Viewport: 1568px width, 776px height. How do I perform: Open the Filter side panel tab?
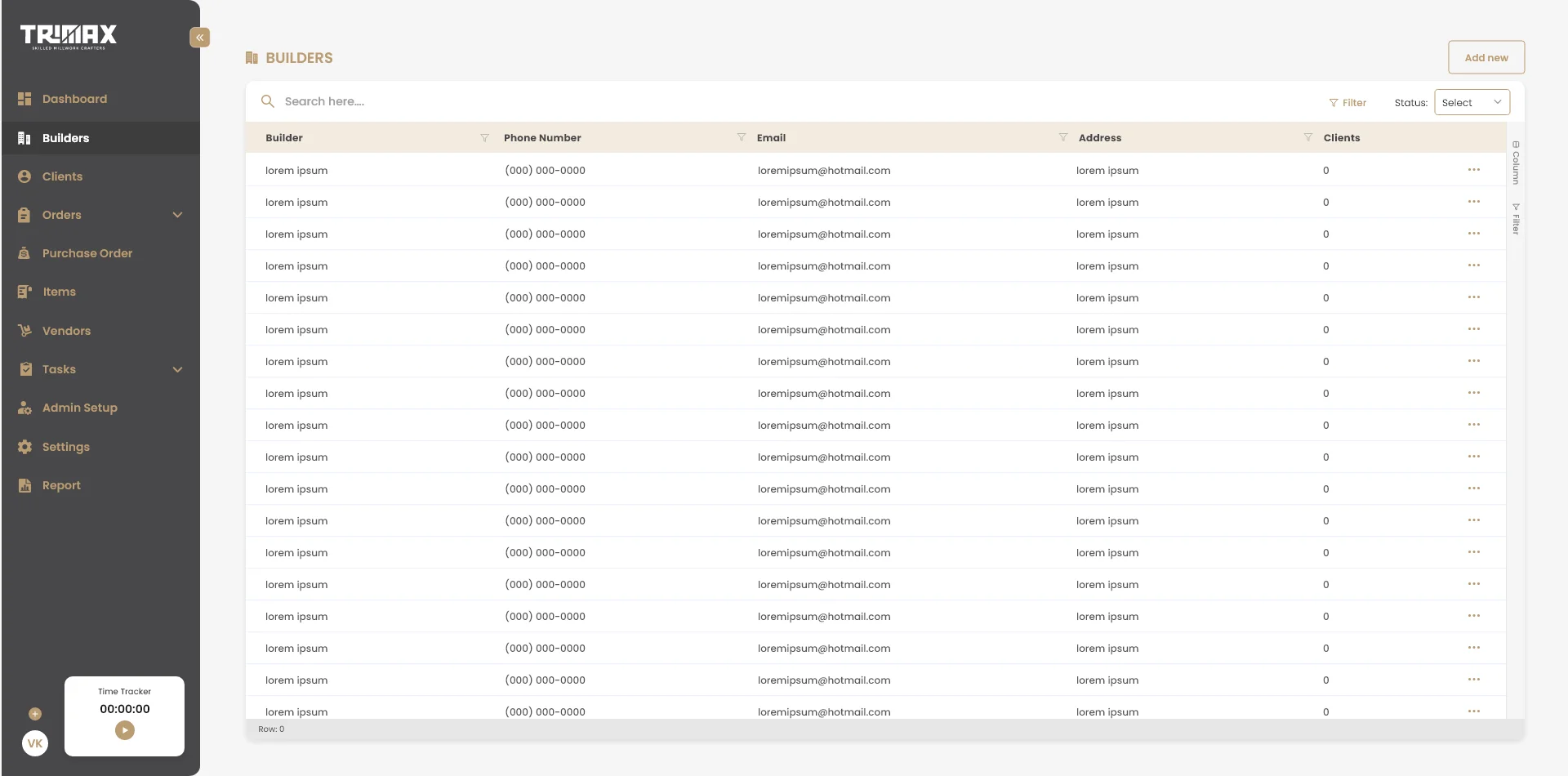[x=1516, y=219]
